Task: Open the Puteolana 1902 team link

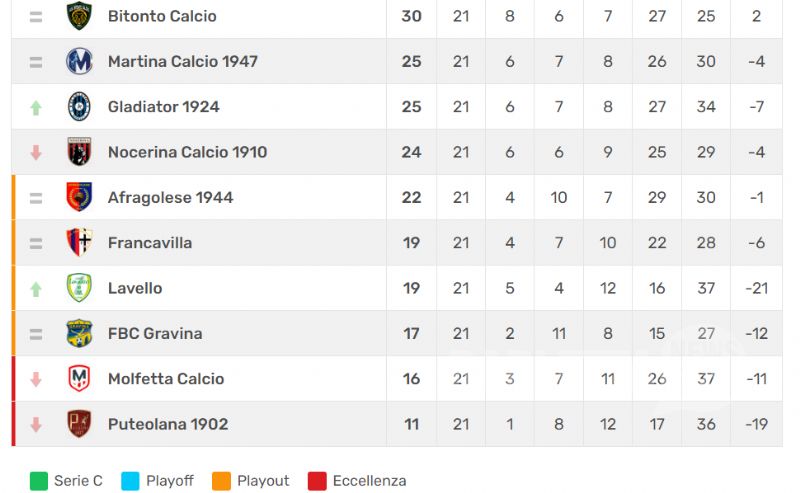Action: pos(168,424)
